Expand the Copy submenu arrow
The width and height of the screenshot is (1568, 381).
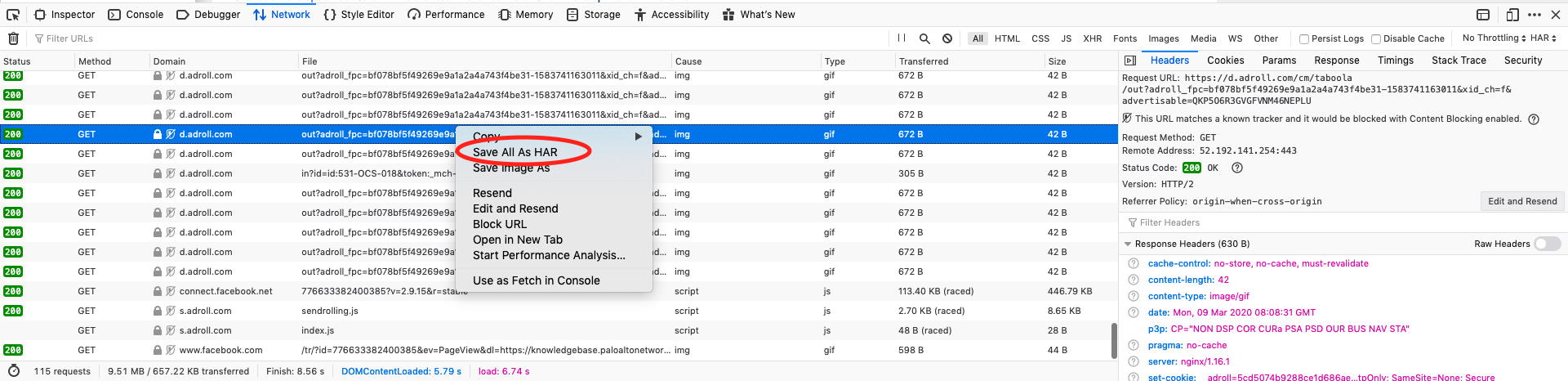tap(639, 137)
